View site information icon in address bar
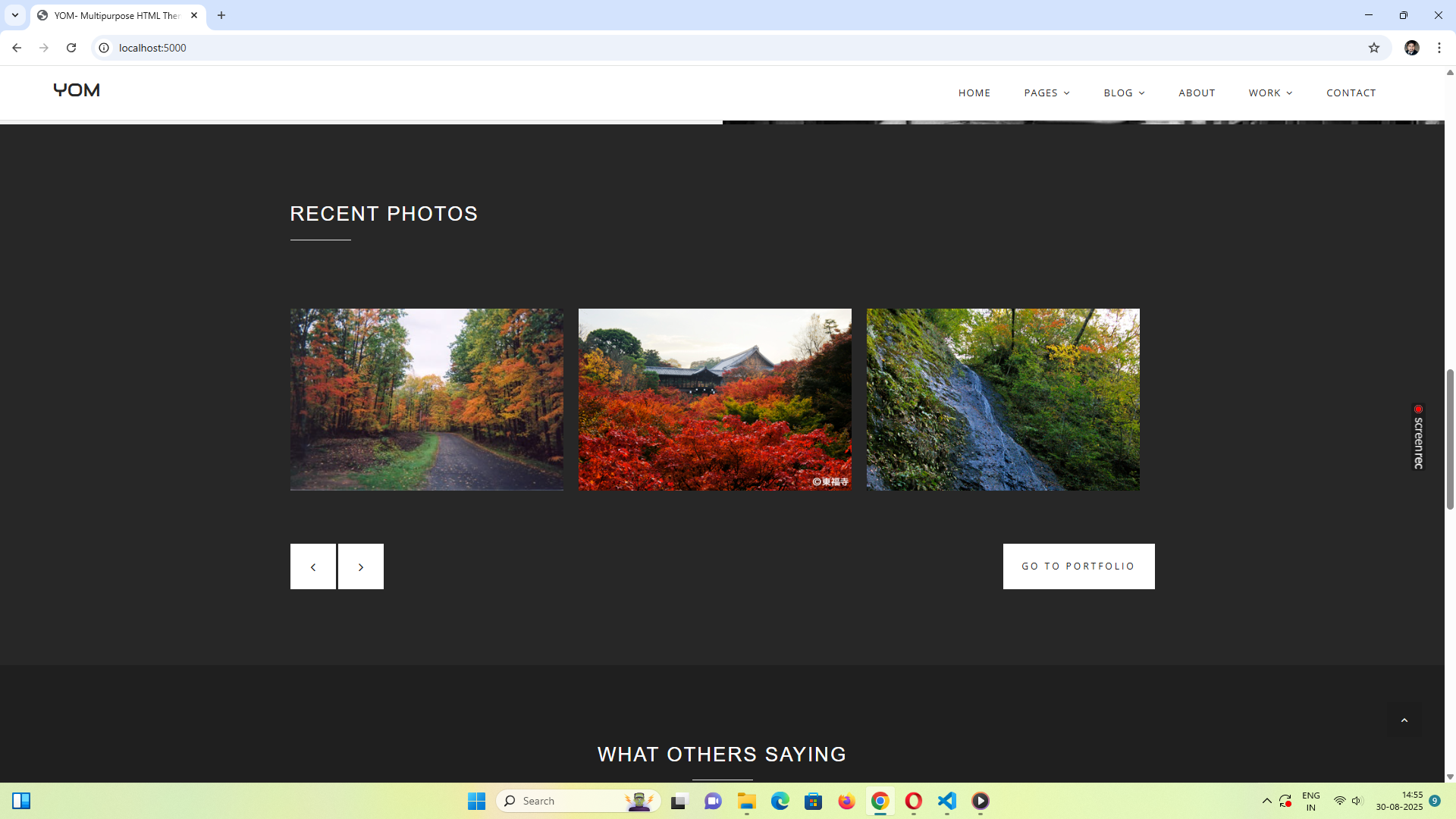Image resolution: width=1456 pixels, height=819 pixels. click(104, 48)
